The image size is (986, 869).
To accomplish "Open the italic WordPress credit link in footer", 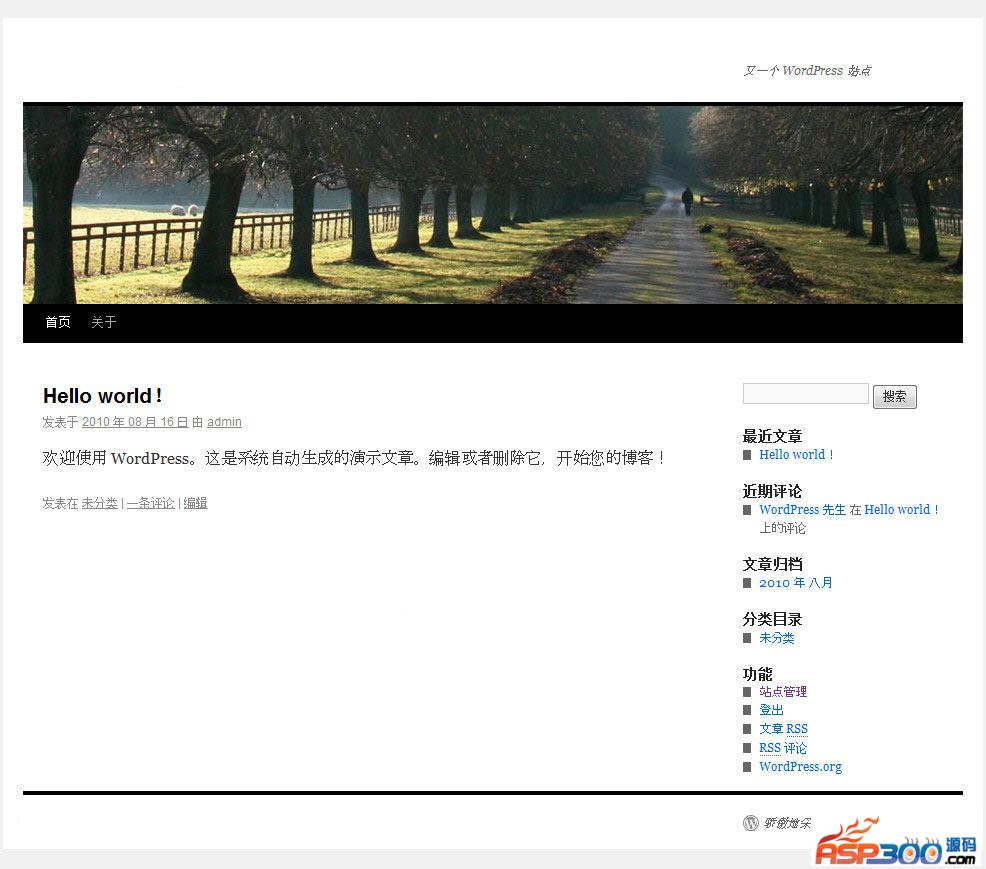I will [787, 822].
